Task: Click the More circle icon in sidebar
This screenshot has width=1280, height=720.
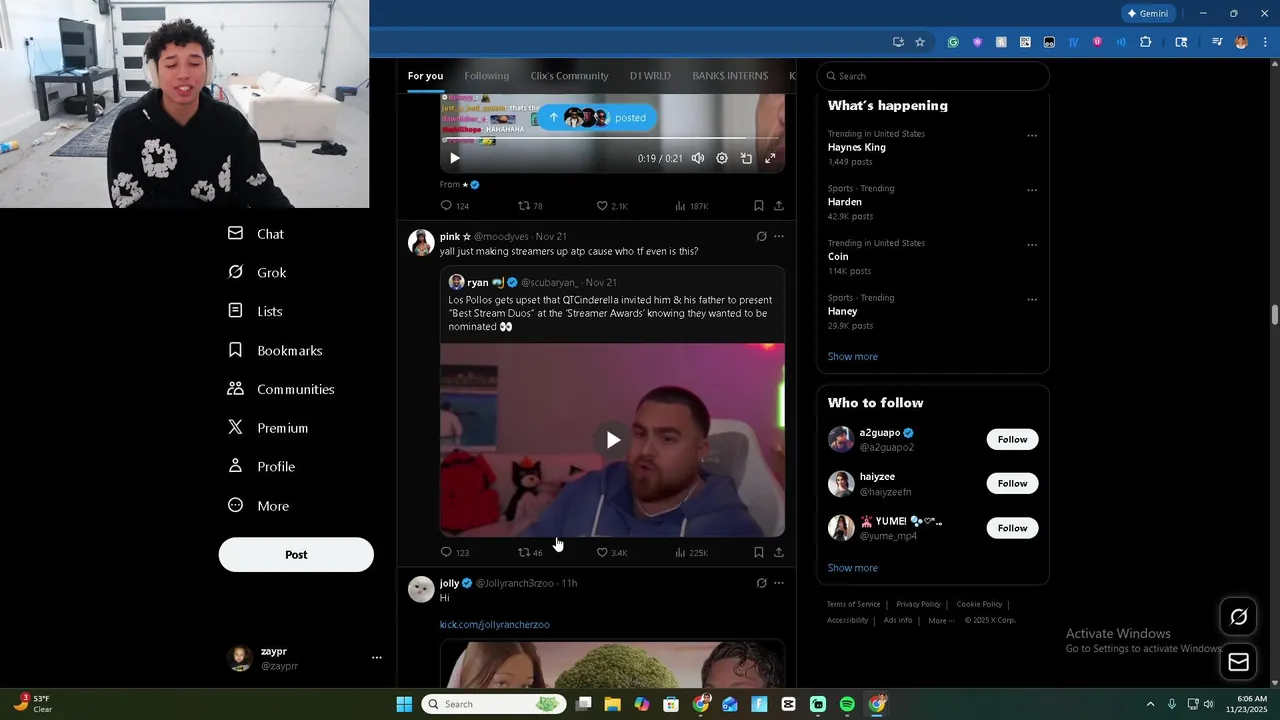Action: tap(235, 505)
